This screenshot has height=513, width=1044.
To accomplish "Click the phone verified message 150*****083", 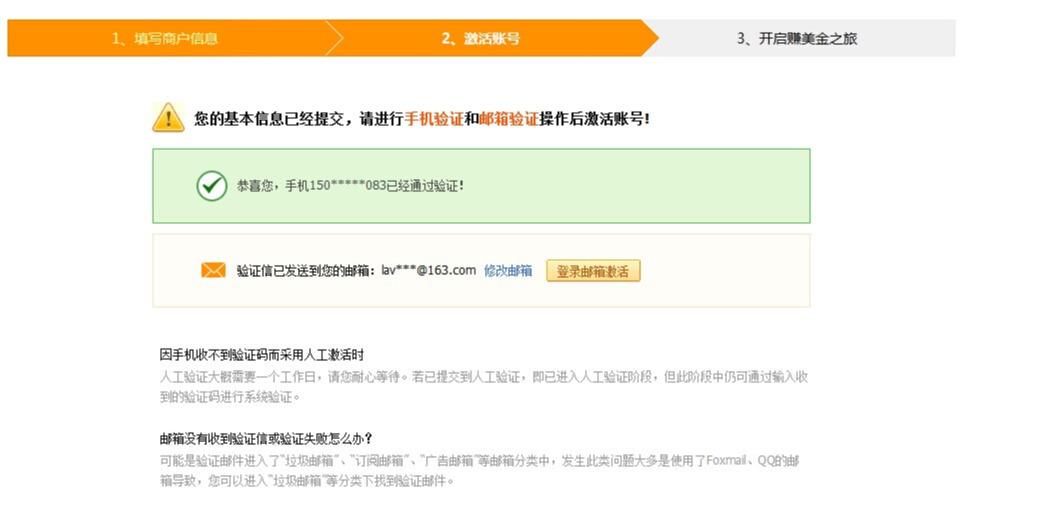I will point(350,186).
